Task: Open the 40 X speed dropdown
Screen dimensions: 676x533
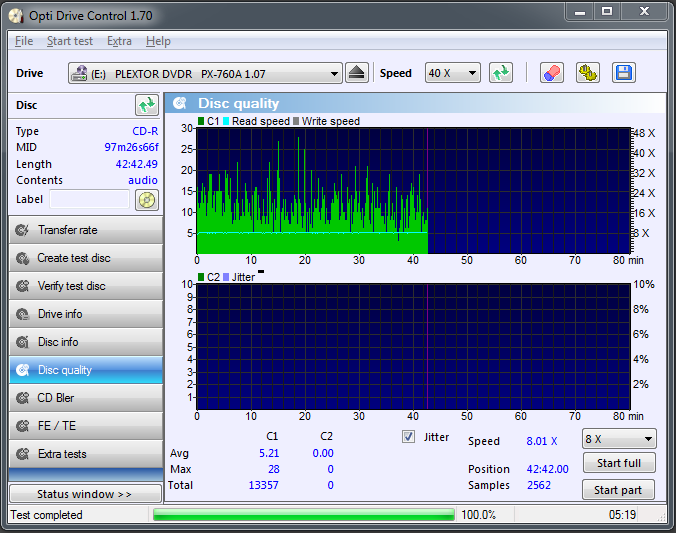Action: [453, 73]
